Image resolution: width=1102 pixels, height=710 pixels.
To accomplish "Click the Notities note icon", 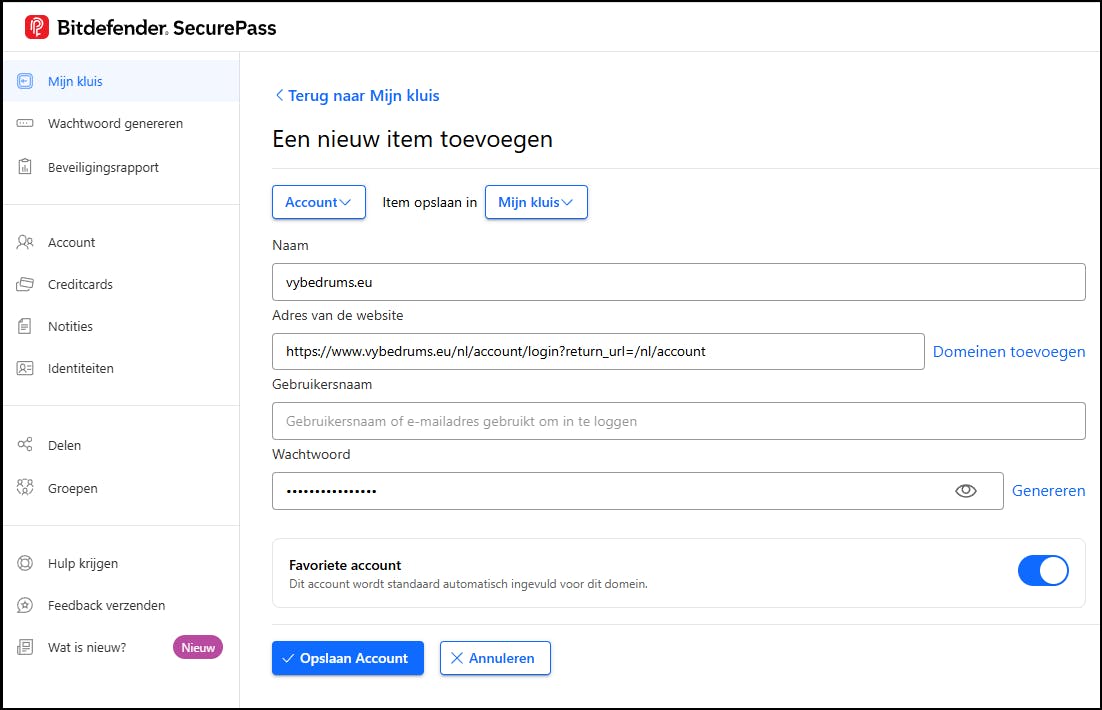I will point(25,326).
